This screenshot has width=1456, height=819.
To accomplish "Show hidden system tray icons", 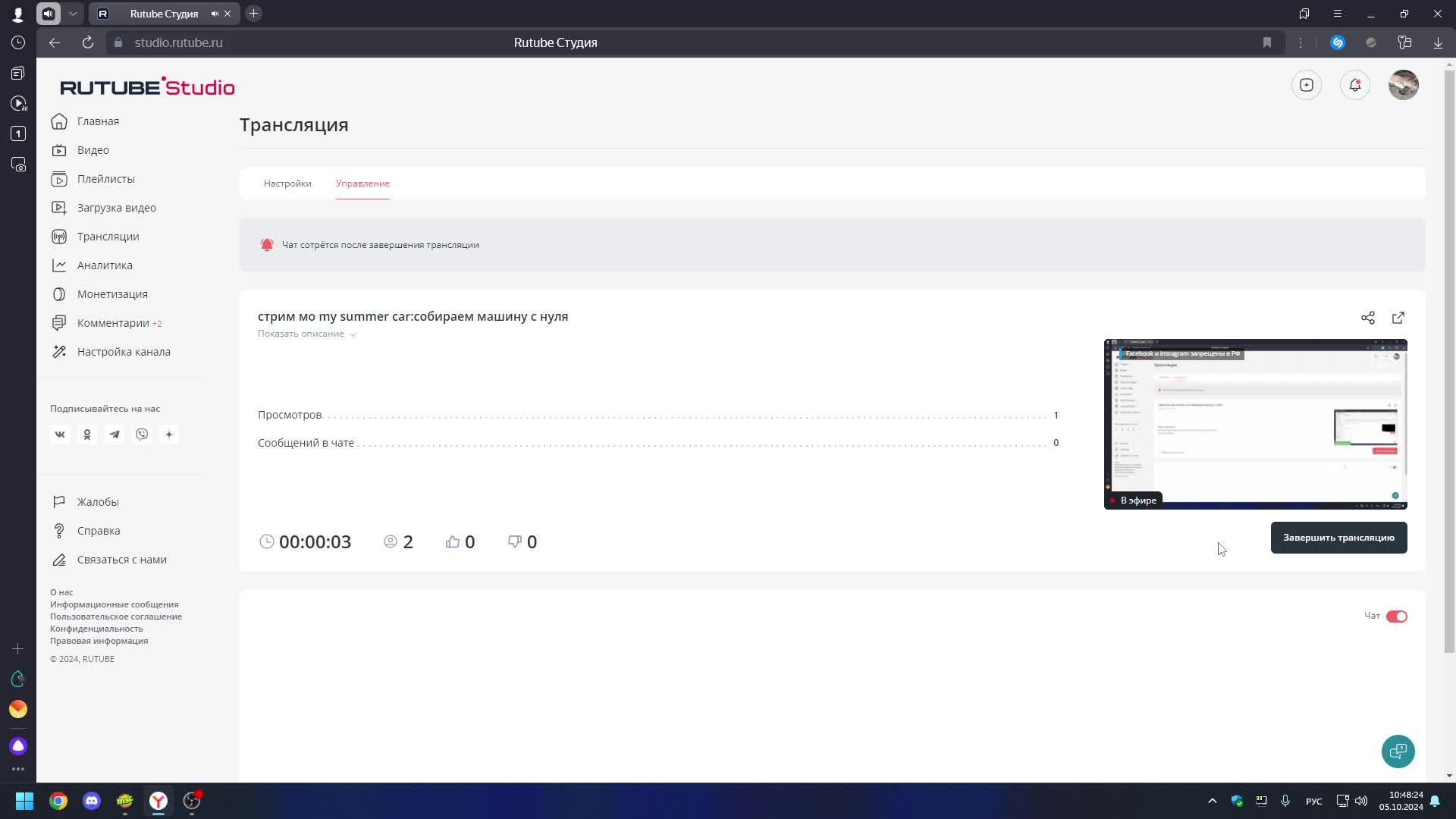I will pyautogui.click(x=1212, y=801).
